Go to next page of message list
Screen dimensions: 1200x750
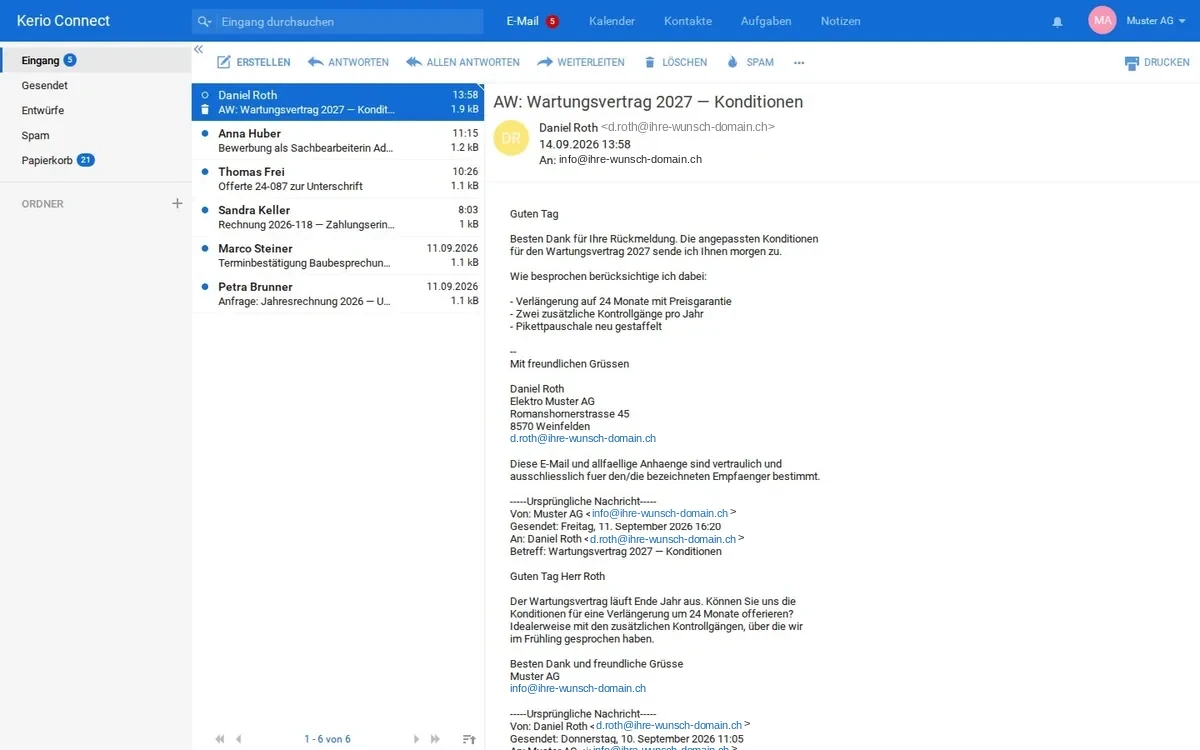(416, 739)
